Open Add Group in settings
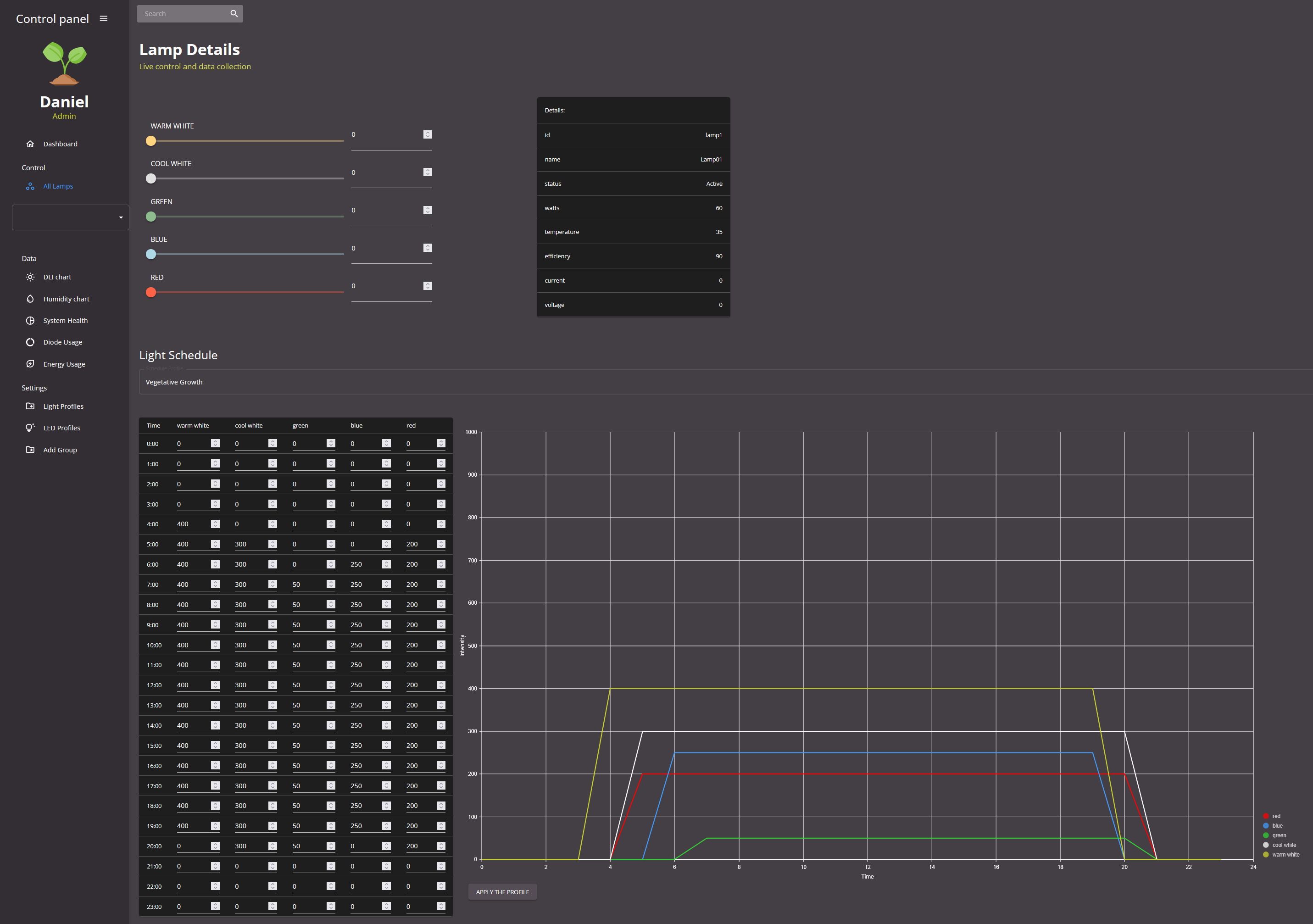The image size is (1313, 924). click(60, 450)
